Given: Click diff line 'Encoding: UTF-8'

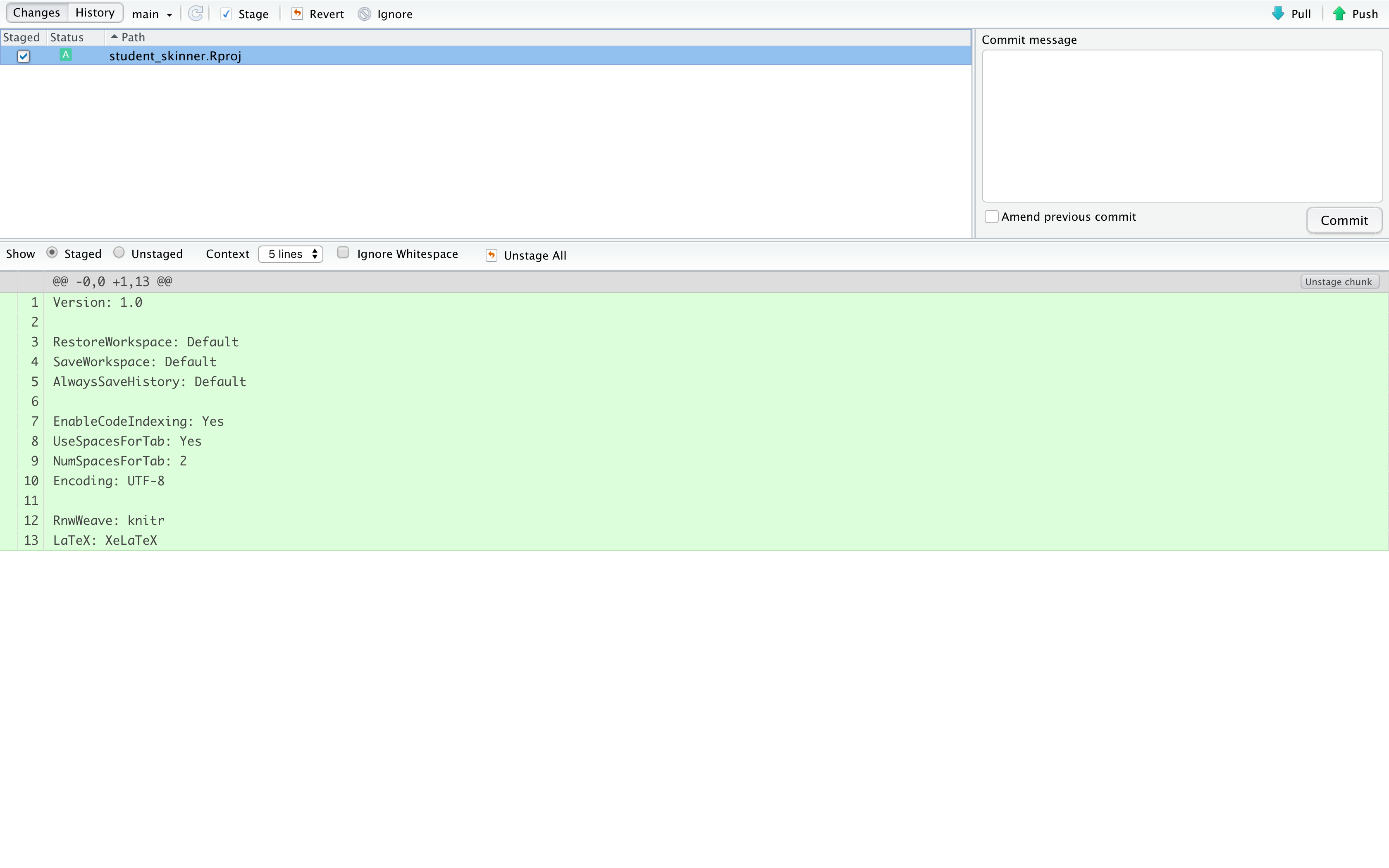Looking at the screenshot, I should pyautogui.click(x=109, y=481).
